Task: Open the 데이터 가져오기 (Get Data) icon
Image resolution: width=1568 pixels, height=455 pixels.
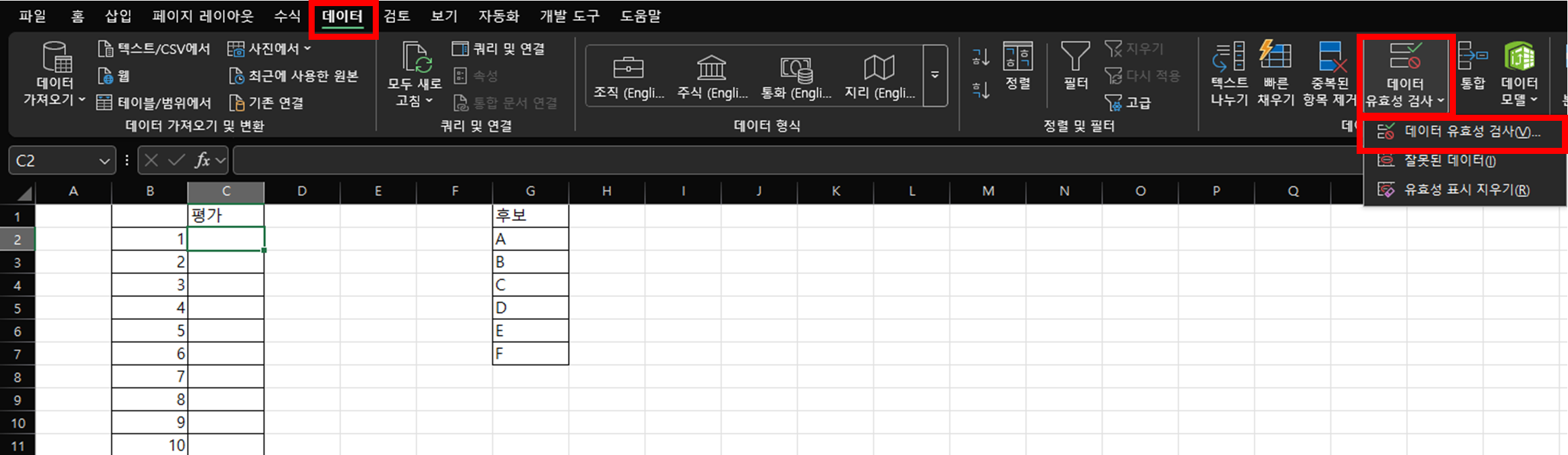Action: pos(57,58)
